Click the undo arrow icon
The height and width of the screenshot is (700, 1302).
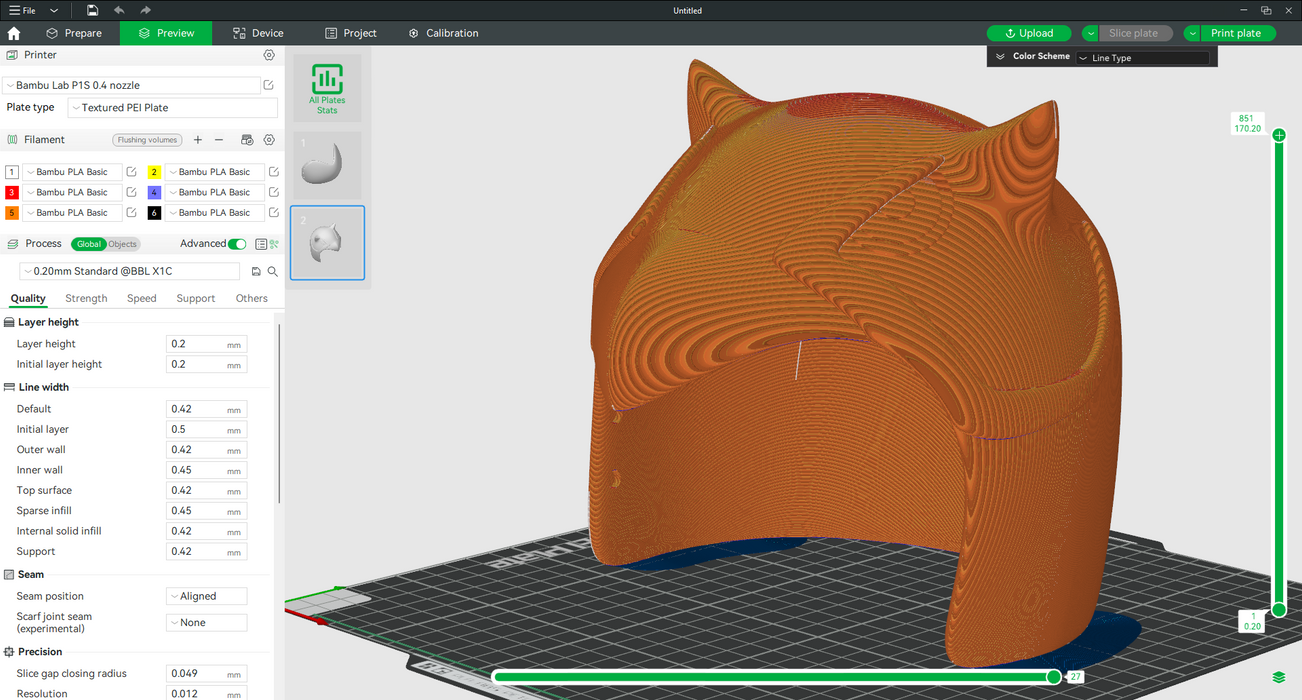tap(119, 10)
